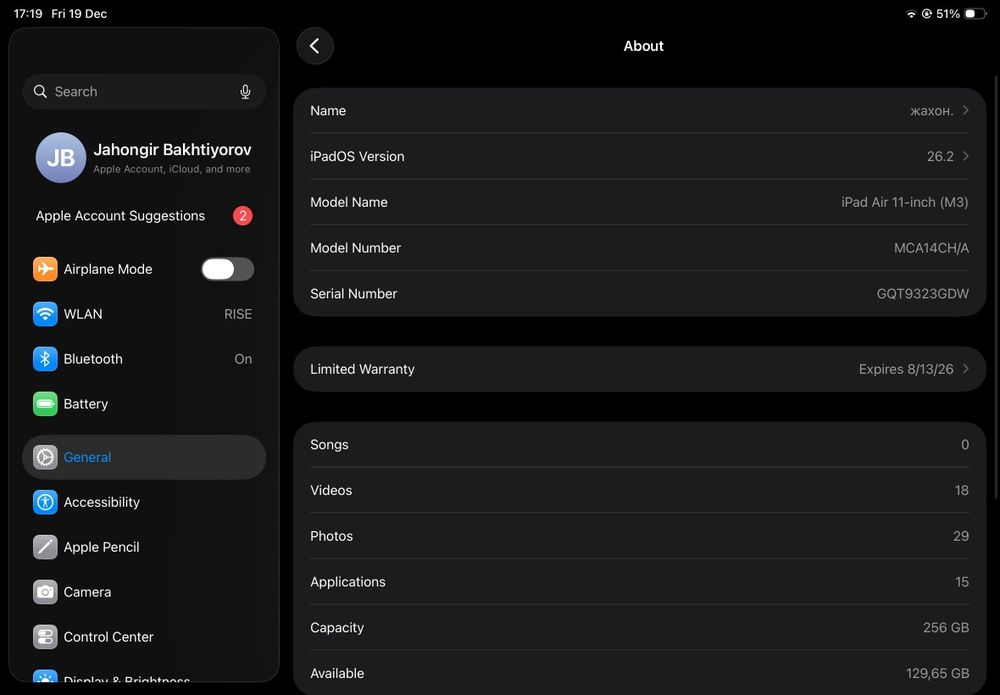Open Bluetooth settings
This screenshot has height=695, width=1000.
click(x=144, y=359)
